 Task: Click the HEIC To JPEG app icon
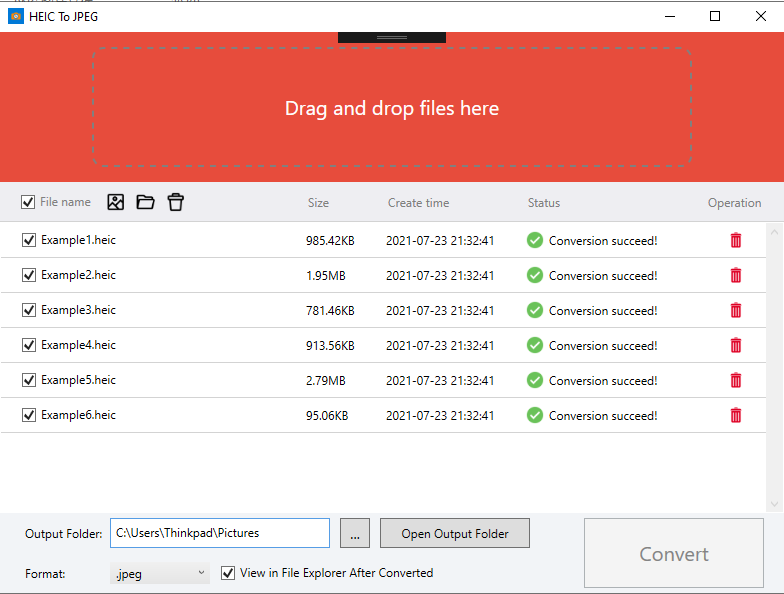coord(16,16)
